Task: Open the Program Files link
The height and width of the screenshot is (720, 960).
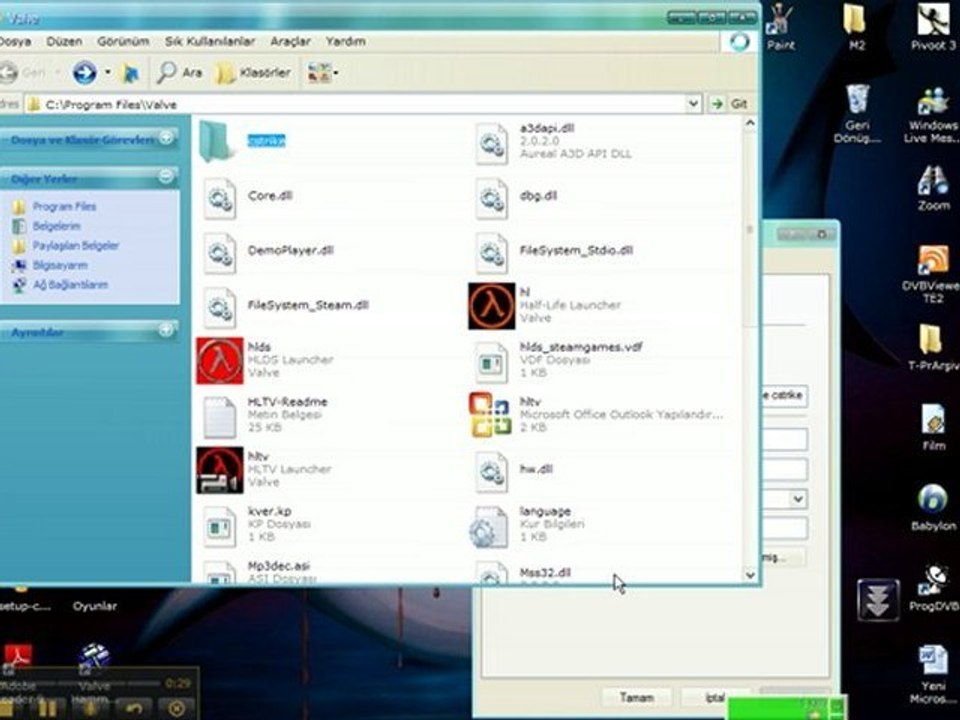Action: click(x=64, y=206)
